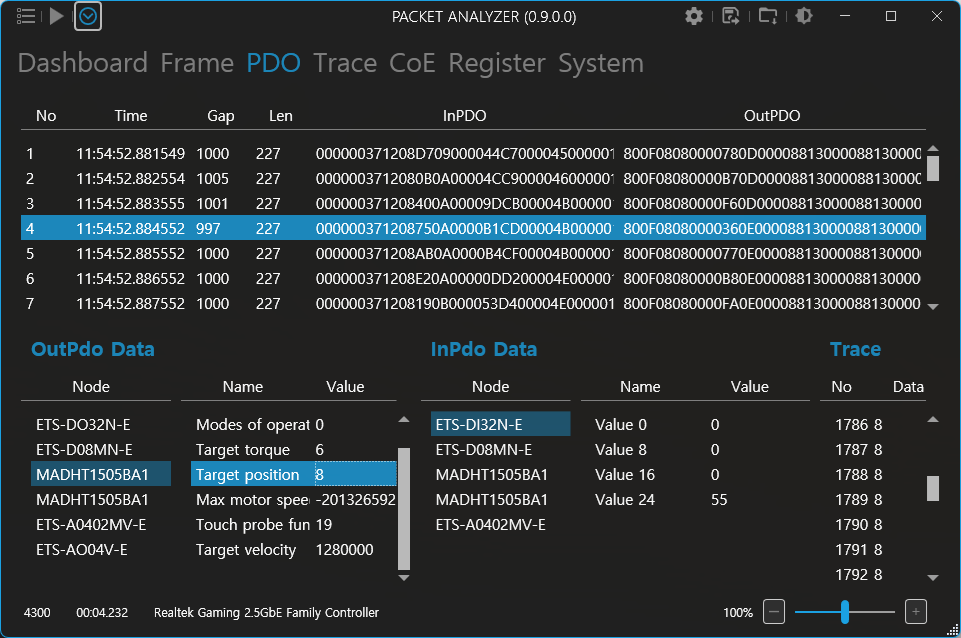Zoom in with the plus button

click(915, 611)
